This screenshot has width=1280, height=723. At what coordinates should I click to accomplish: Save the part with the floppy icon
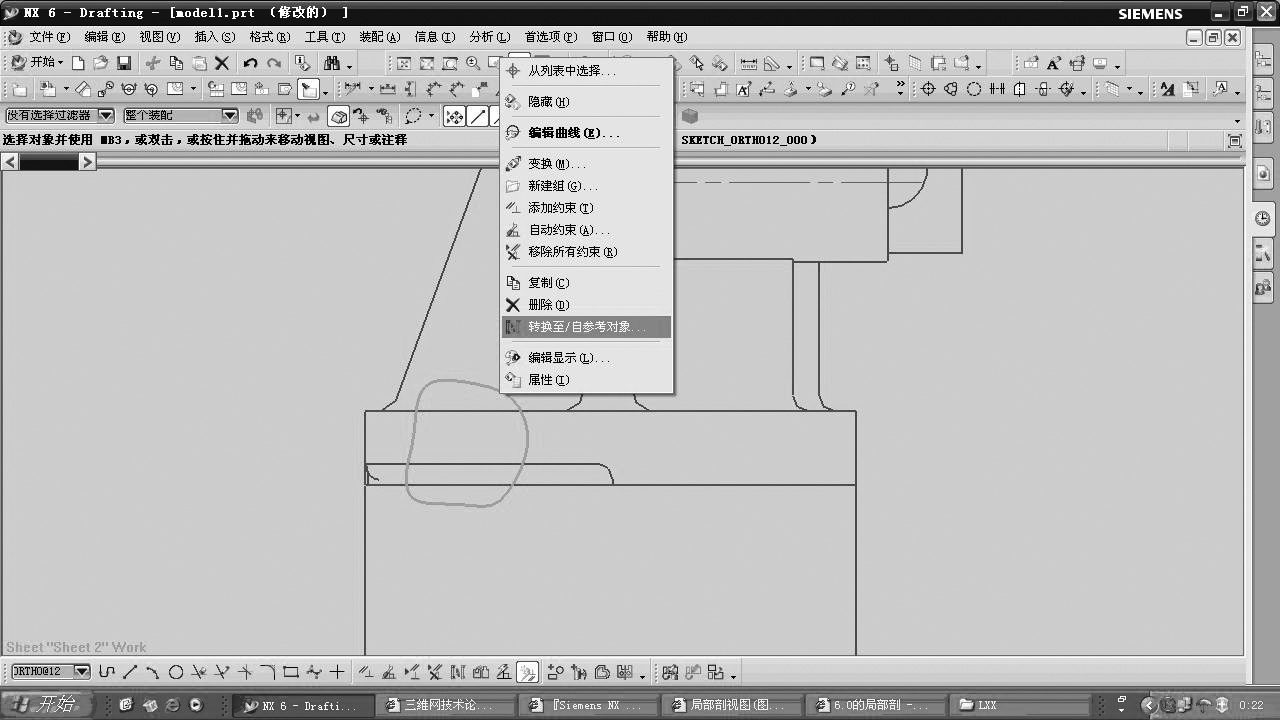click(x=124, y=63)
